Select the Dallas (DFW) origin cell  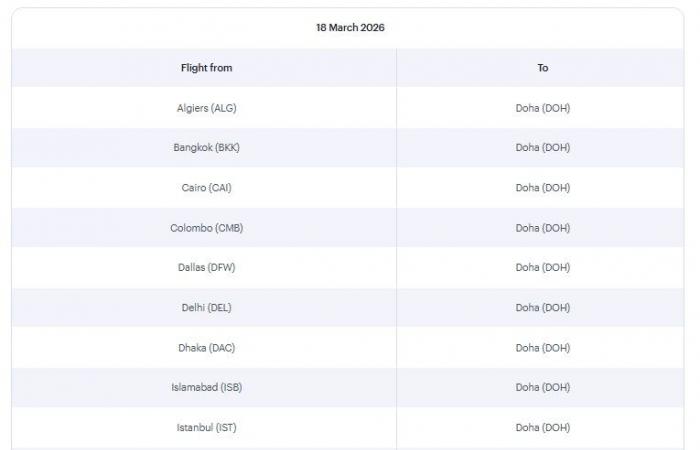(206, 268)
